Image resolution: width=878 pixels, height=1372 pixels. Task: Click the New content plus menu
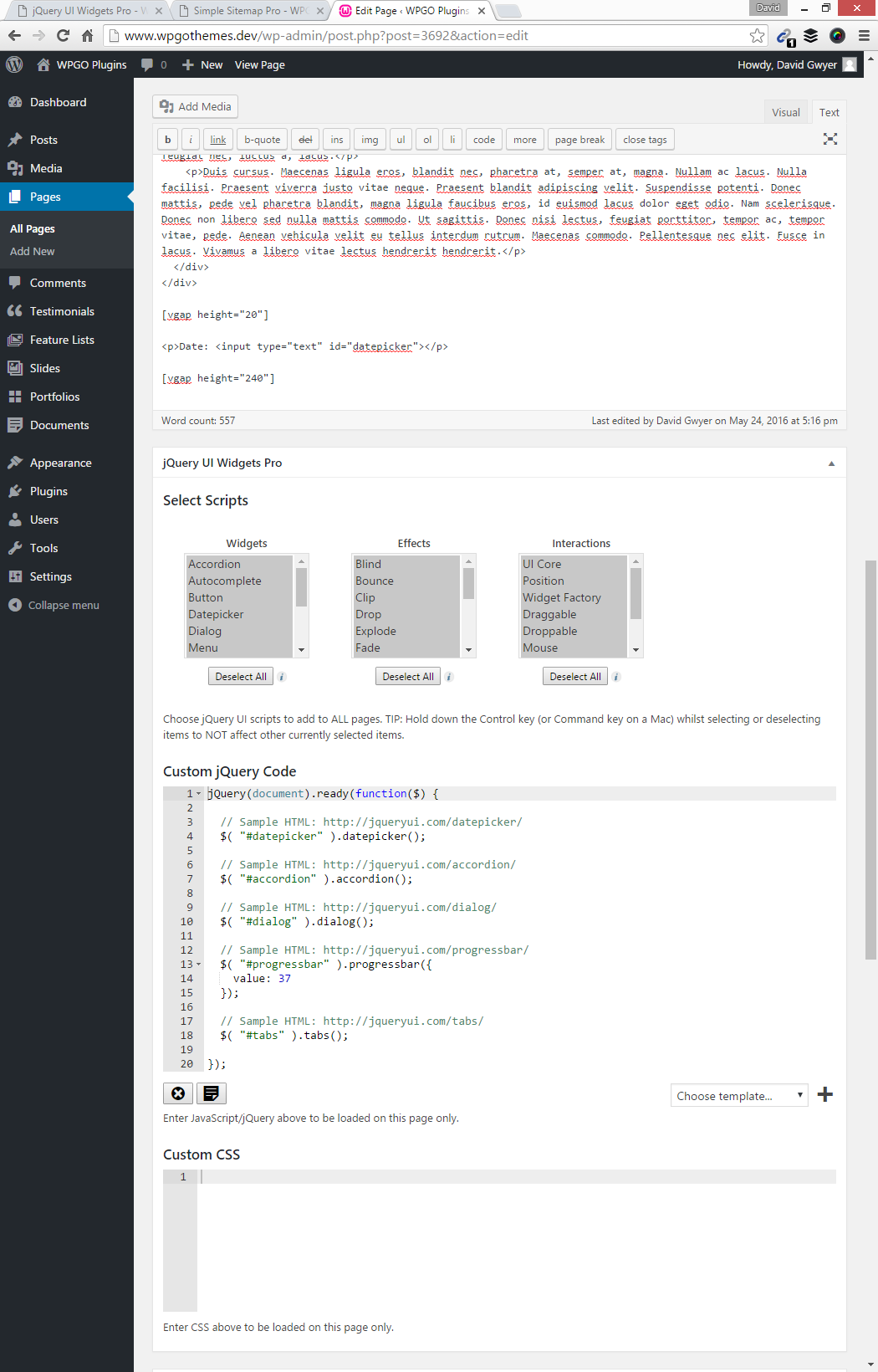coord(202,64)
